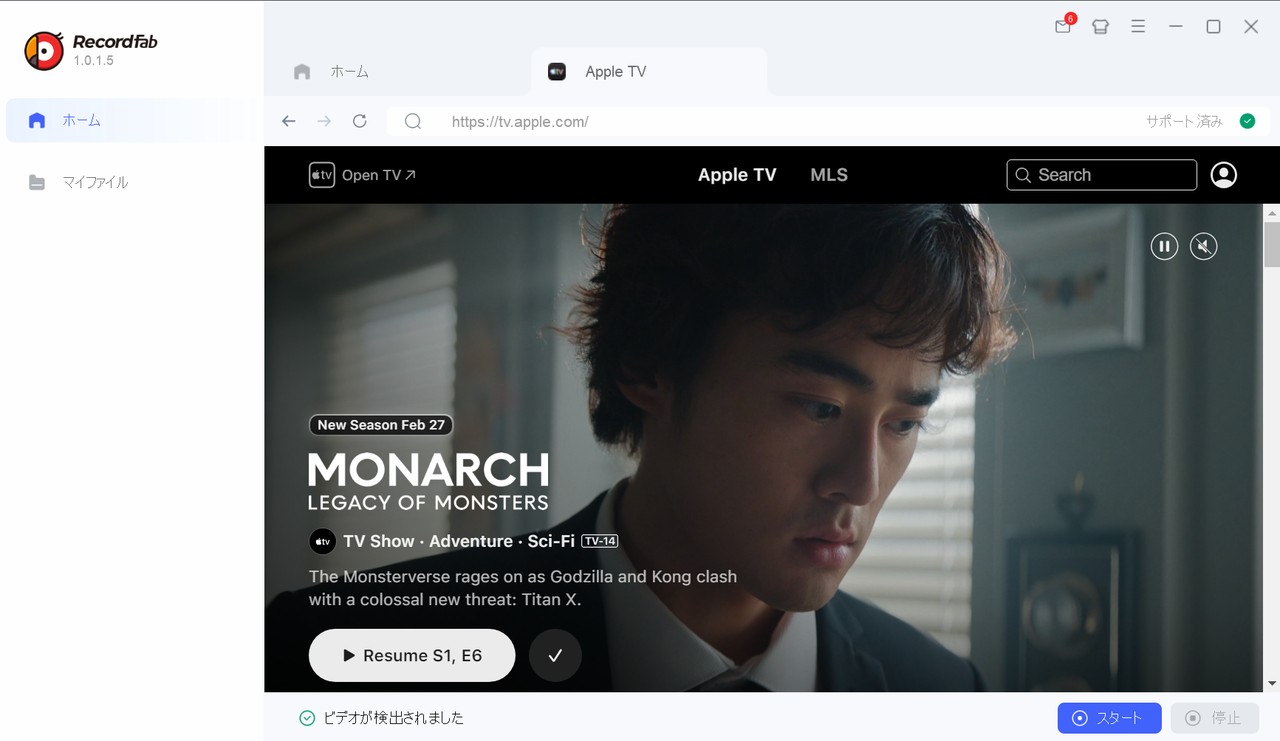
Task: Click Resume S1, E6 button
Action: click(412, 656)
